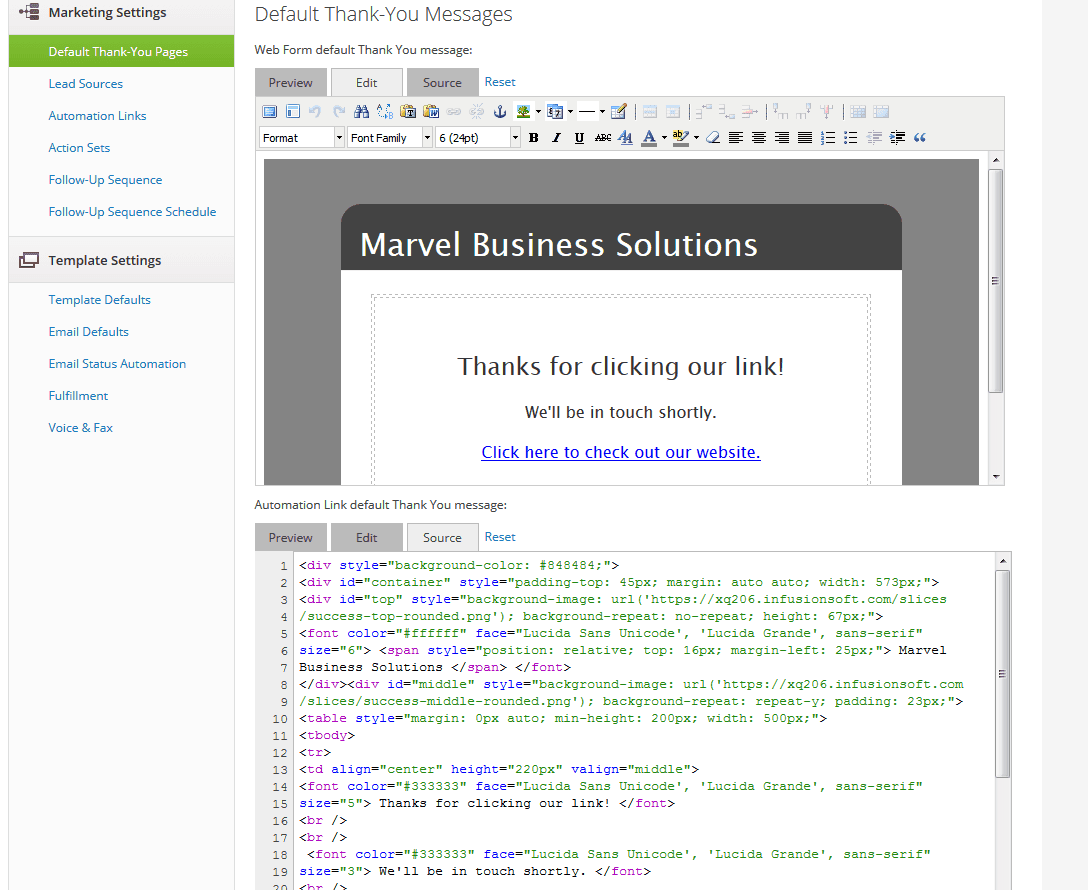1088x890 pixels.
Task: Click the Find/Replace A-to-B icon
Action: [384, 112]
